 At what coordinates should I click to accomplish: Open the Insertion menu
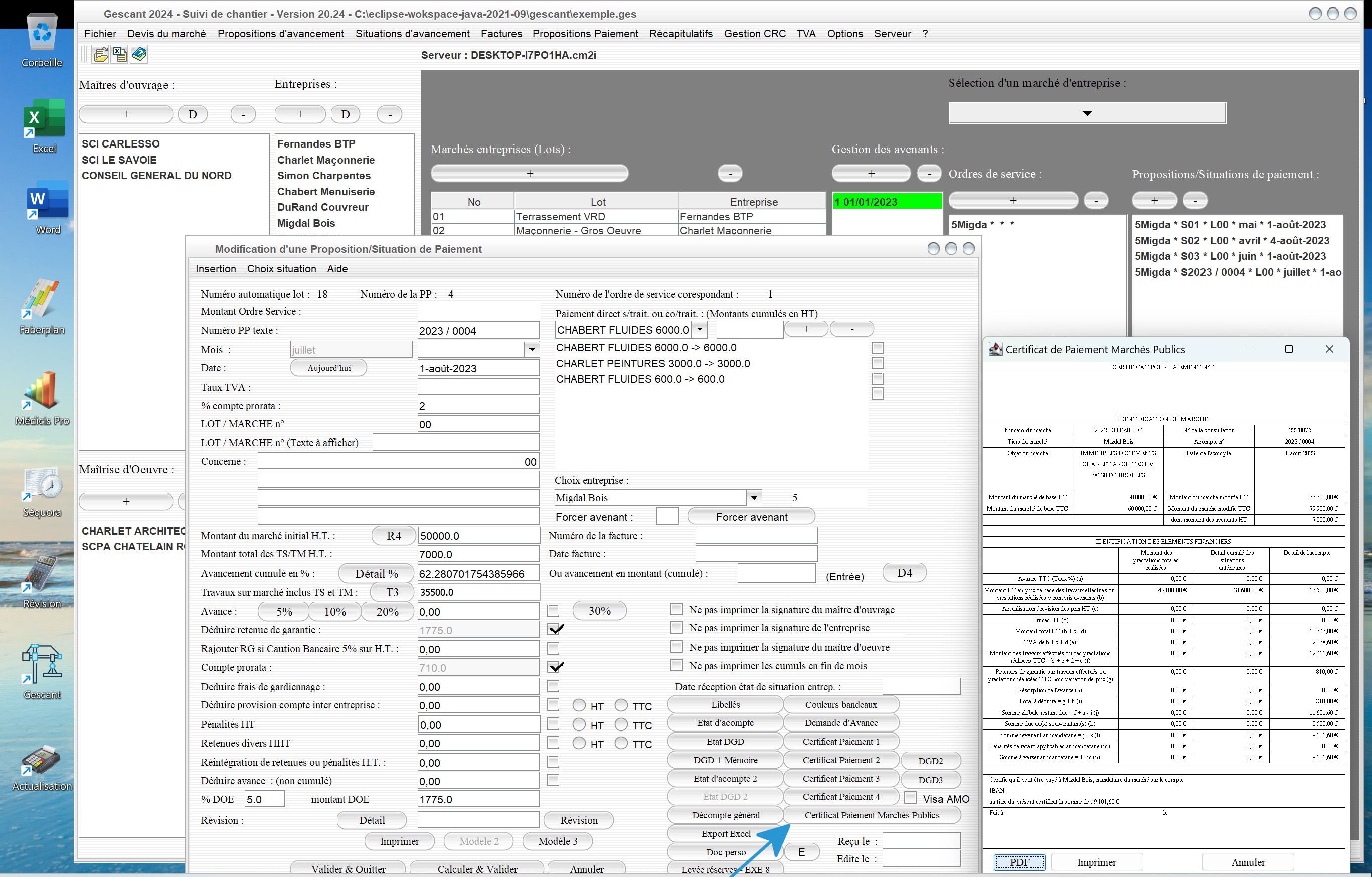click(215, 268)
